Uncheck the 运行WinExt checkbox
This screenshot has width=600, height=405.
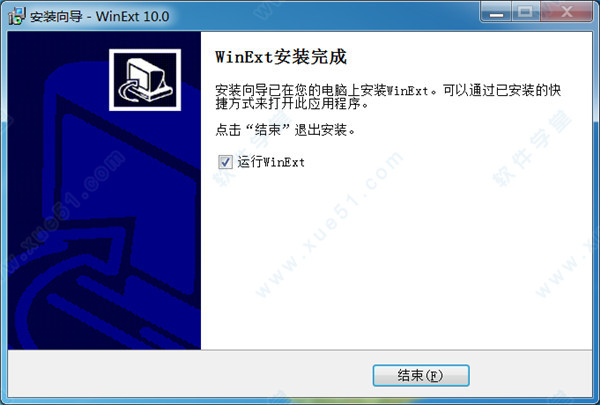[225, 162]
